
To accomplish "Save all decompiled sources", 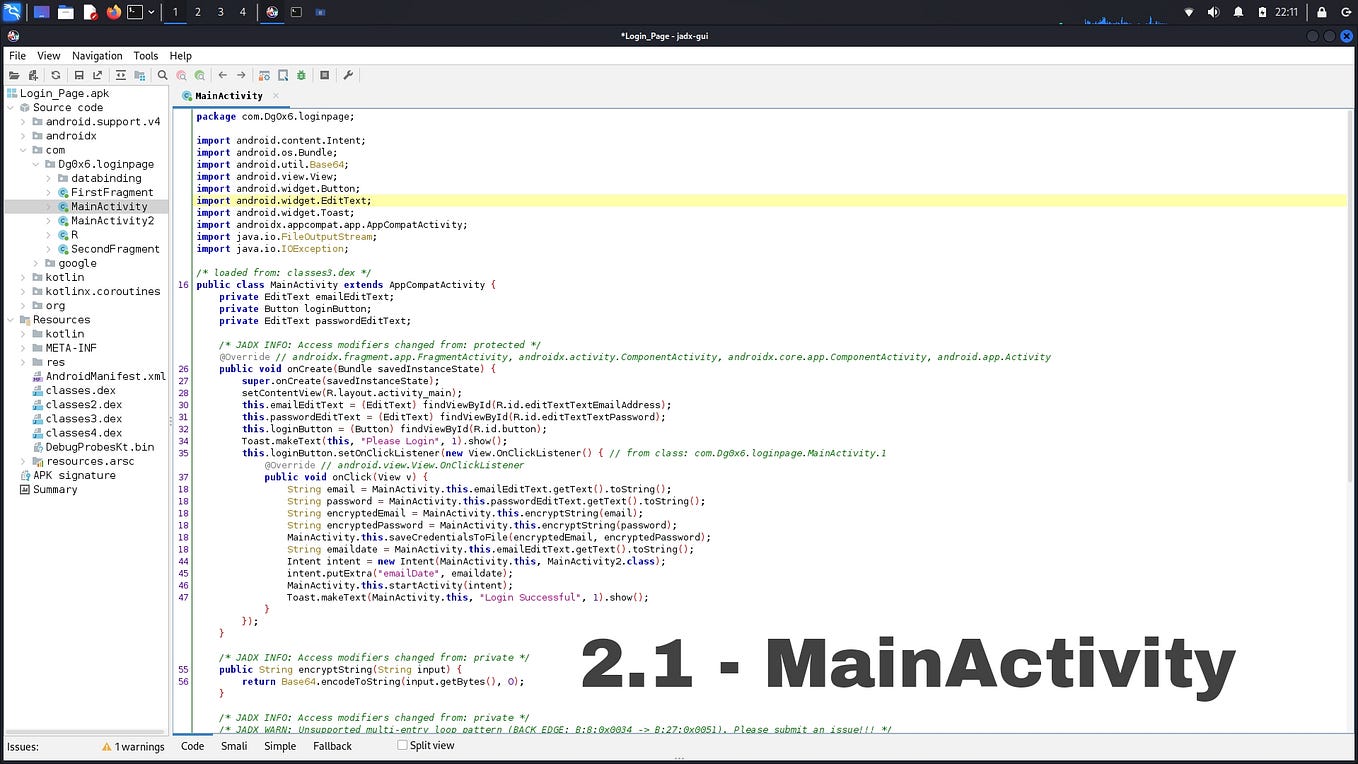I will click(x=79, y=75).
